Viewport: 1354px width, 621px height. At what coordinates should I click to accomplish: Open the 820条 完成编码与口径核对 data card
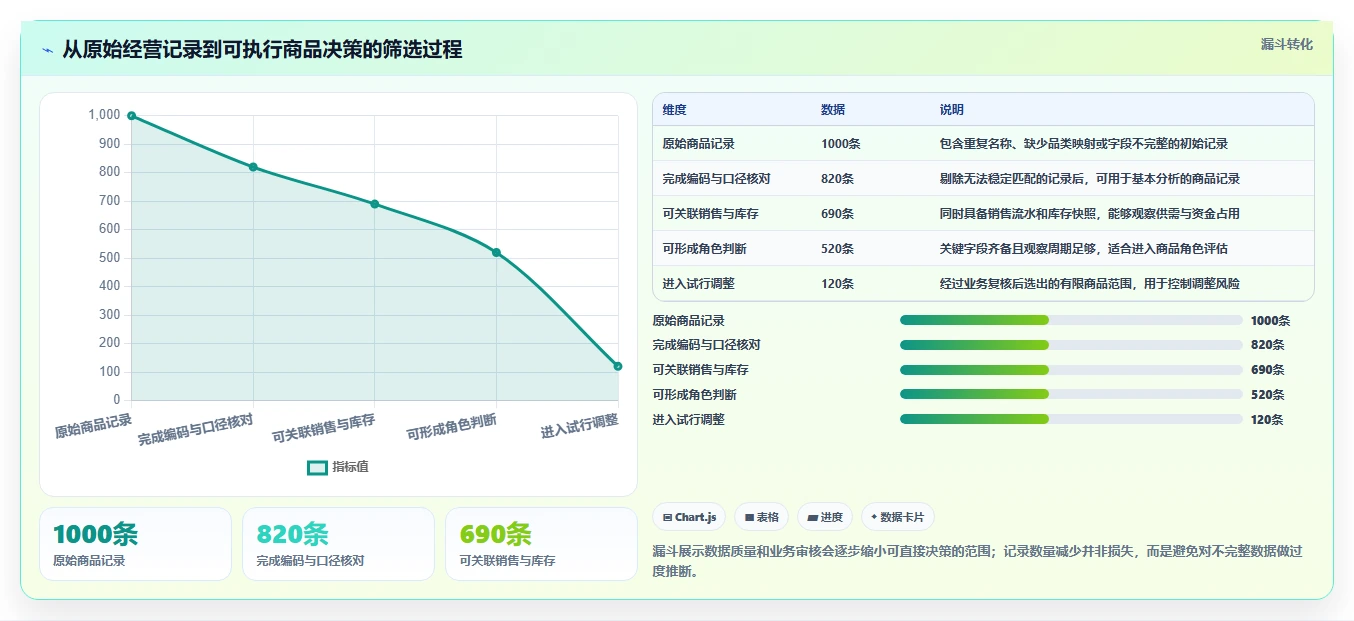(x=338, y=544)
